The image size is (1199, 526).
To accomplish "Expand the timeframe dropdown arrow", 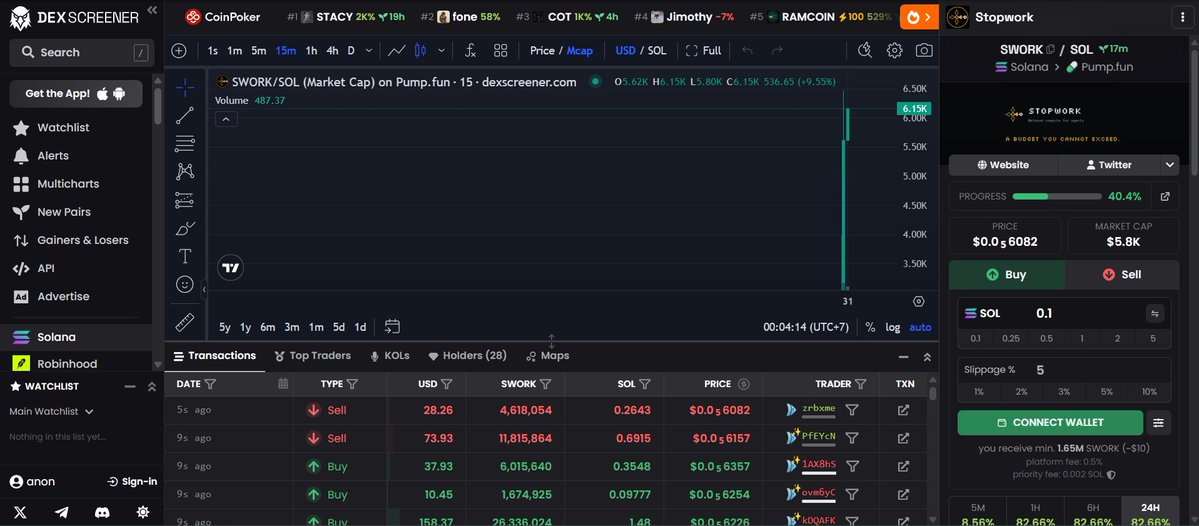I will [369, 50].
